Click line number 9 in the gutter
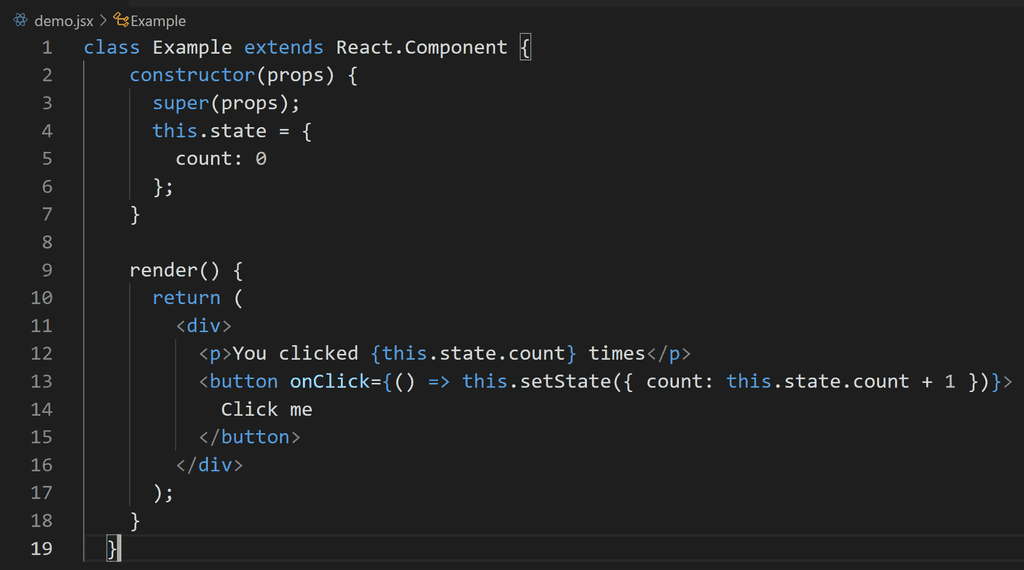 pyautogui.click(x=46, y=270)
